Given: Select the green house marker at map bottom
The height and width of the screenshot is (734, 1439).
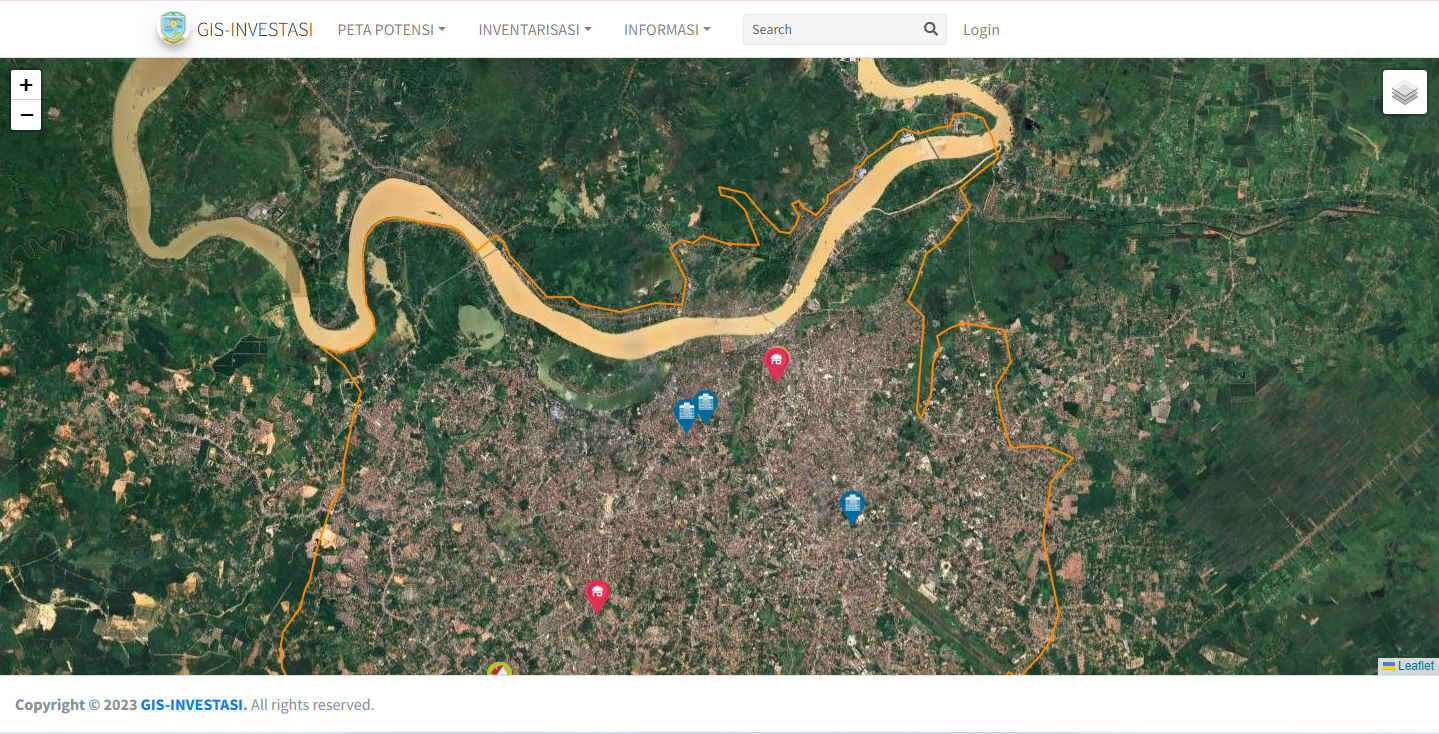Looking at the screenshot, I should [x=499, y=669].
